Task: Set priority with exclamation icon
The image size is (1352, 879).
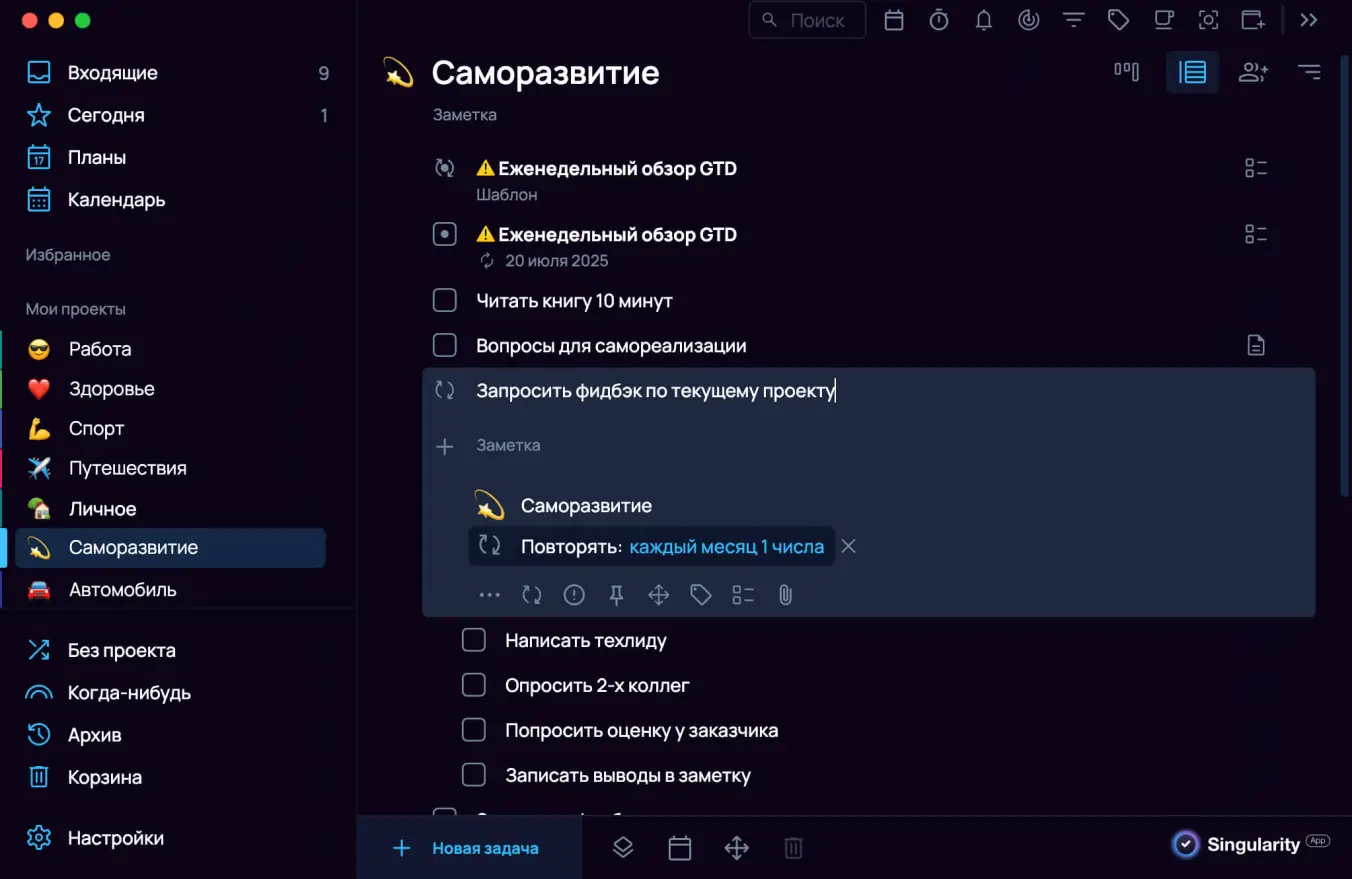Action: [x=574, y=595]
